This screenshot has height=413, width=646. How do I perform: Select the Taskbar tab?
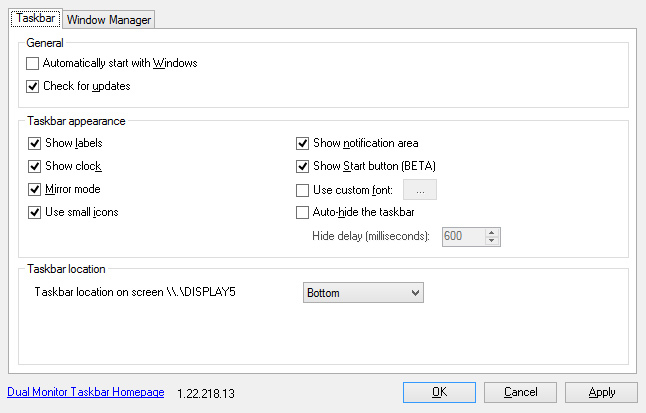(36, 18)
